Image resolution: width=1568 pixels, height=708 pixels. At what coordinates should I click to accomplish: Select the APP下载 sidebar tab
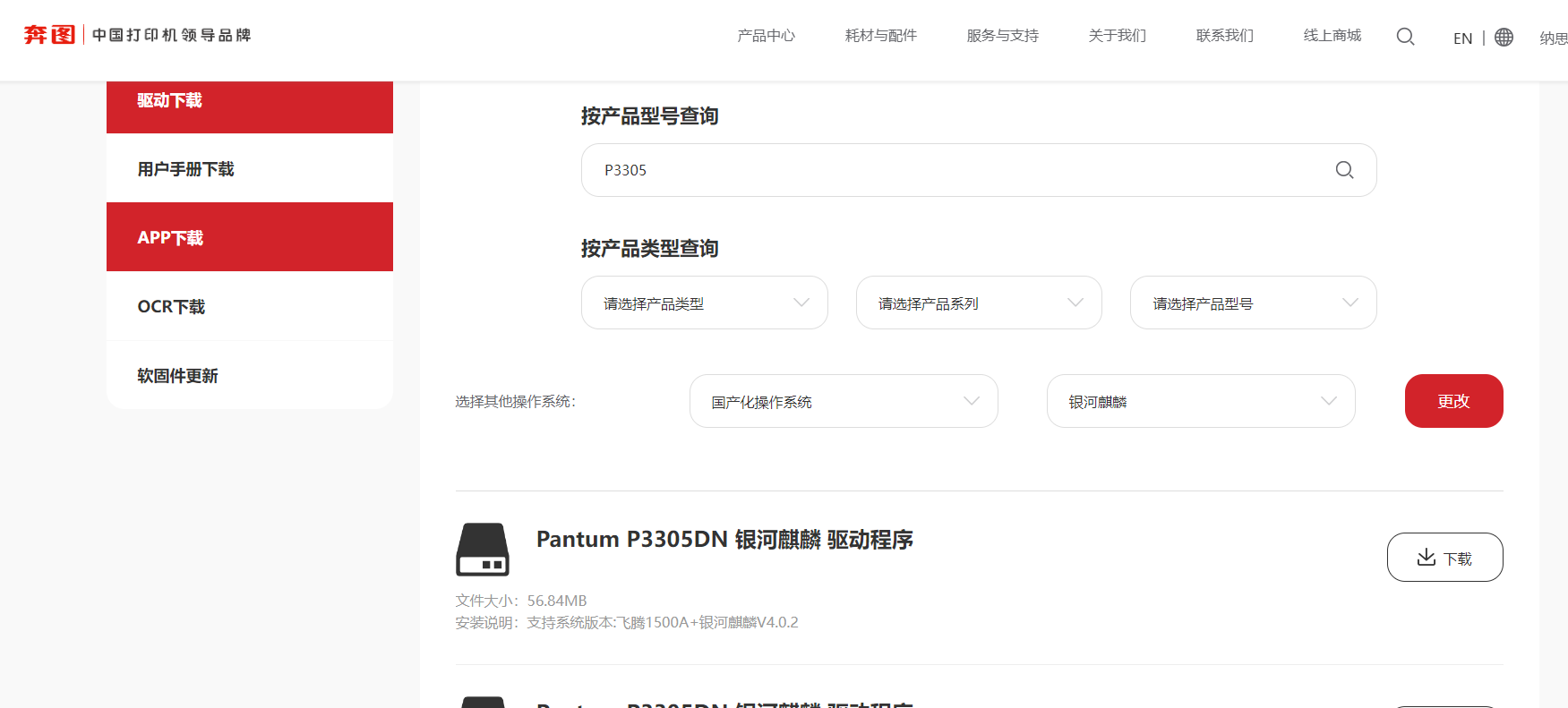click(x=250, y=237)
